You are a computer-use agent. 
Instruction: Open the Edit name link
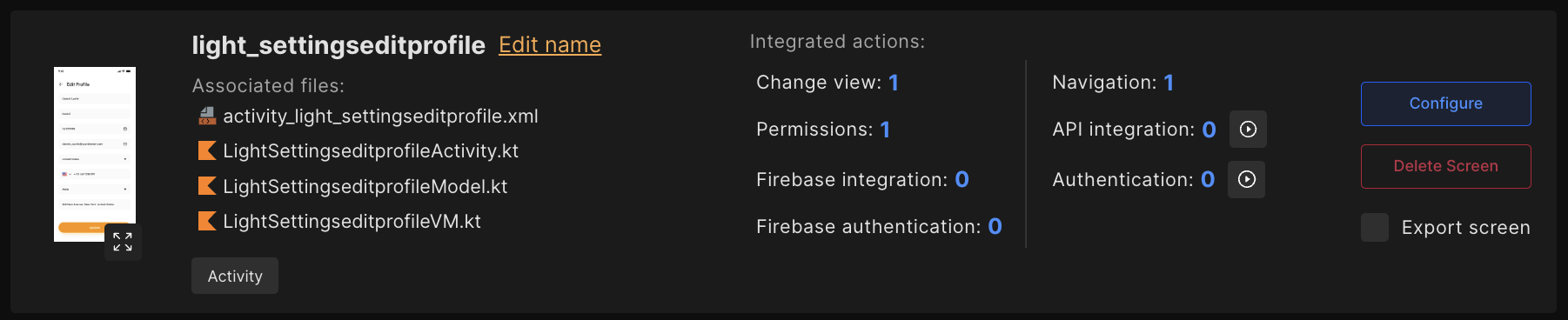tap(550, 44)
